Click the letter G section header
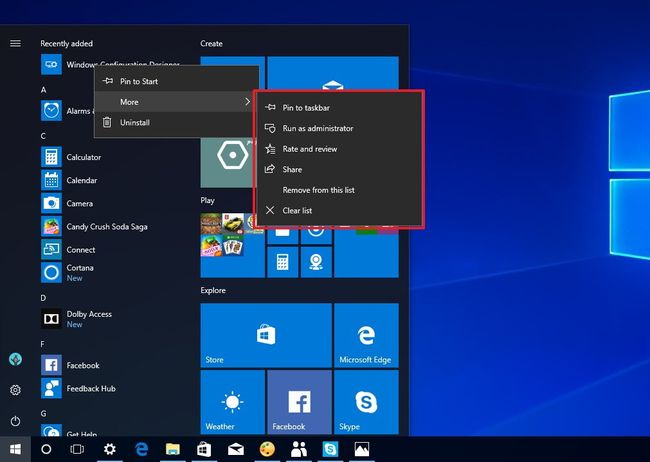 click(x=43, y=413)
